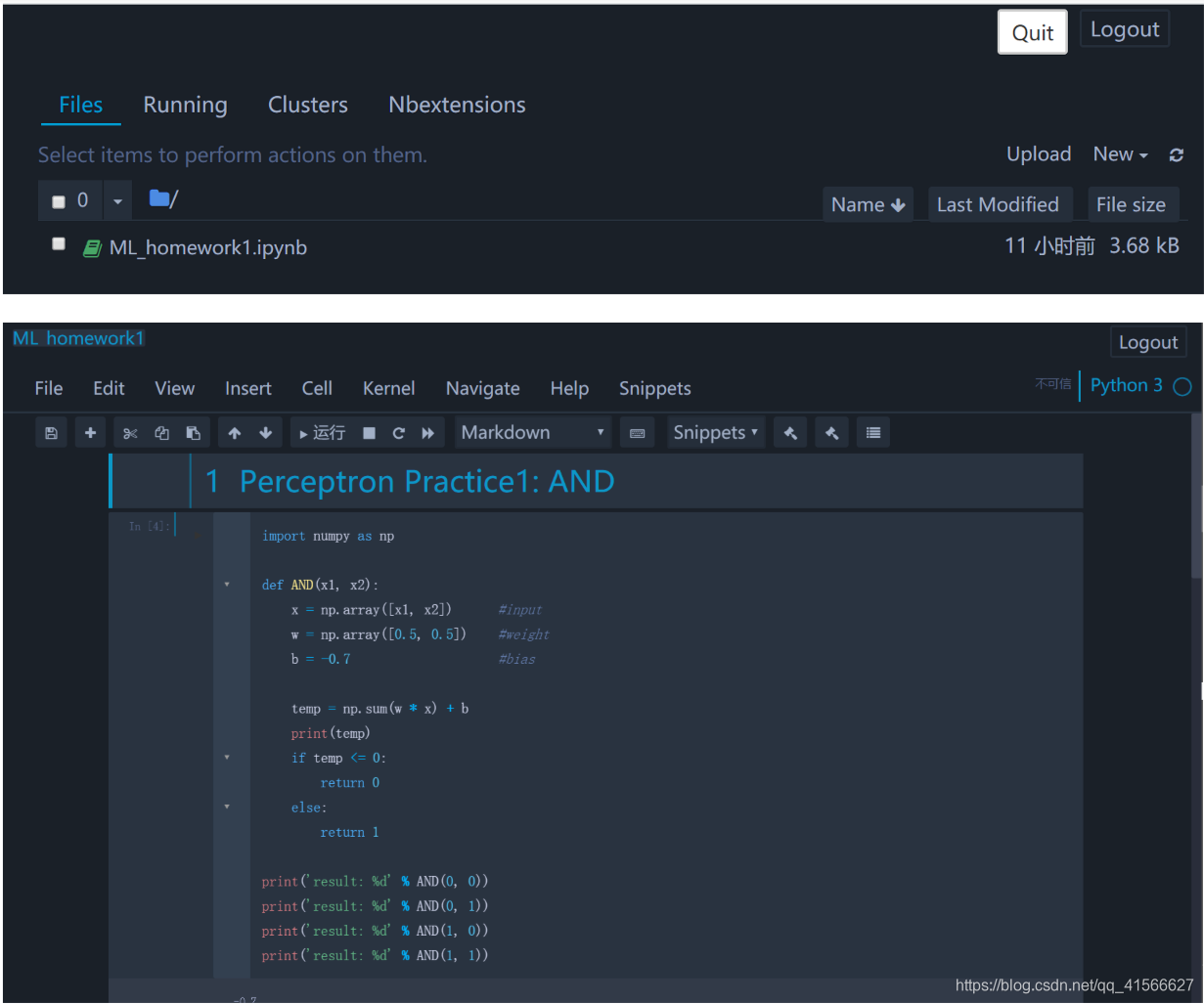Image resolution: width=1204 pixels, height=1004 pixels.
Task: Open the cell type Markdown dropdown
Action: [533, 432]
